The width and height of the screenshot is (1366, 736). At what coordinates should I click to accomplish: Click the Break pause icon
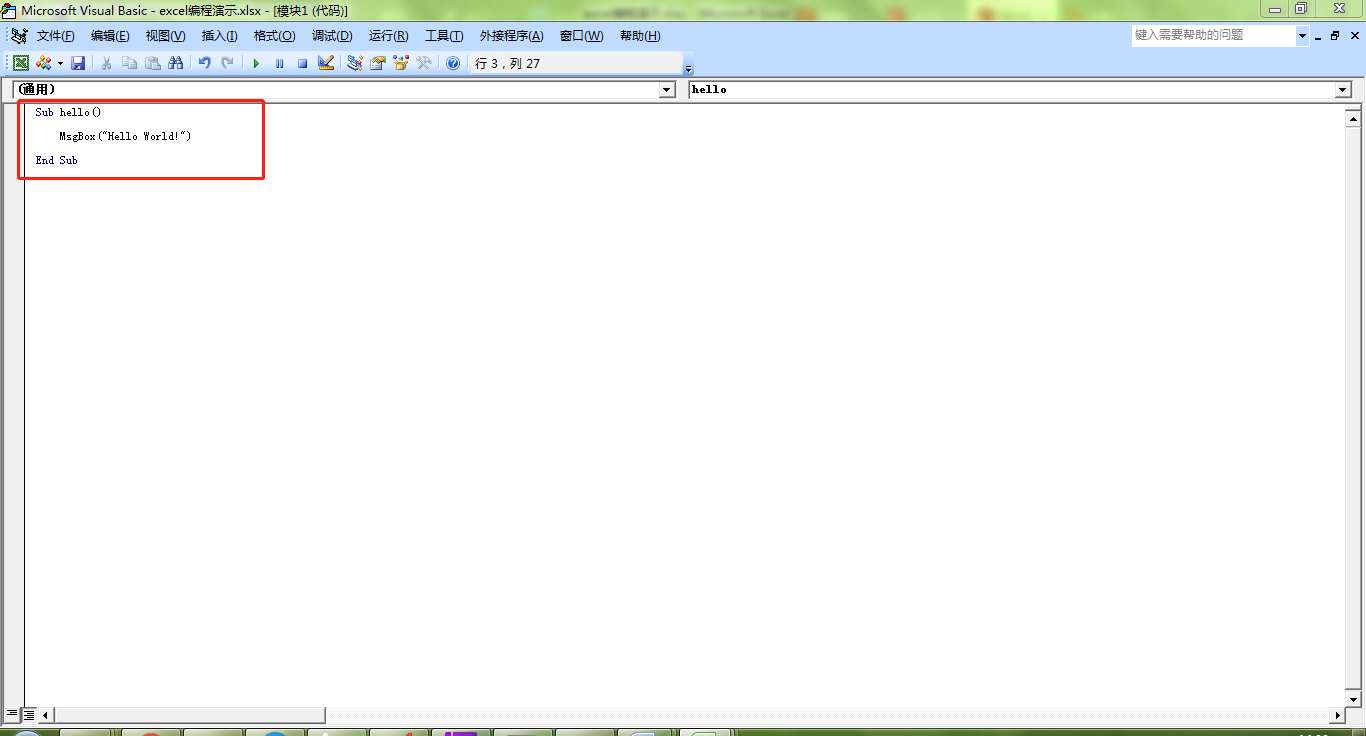click(x=279, y=63)
